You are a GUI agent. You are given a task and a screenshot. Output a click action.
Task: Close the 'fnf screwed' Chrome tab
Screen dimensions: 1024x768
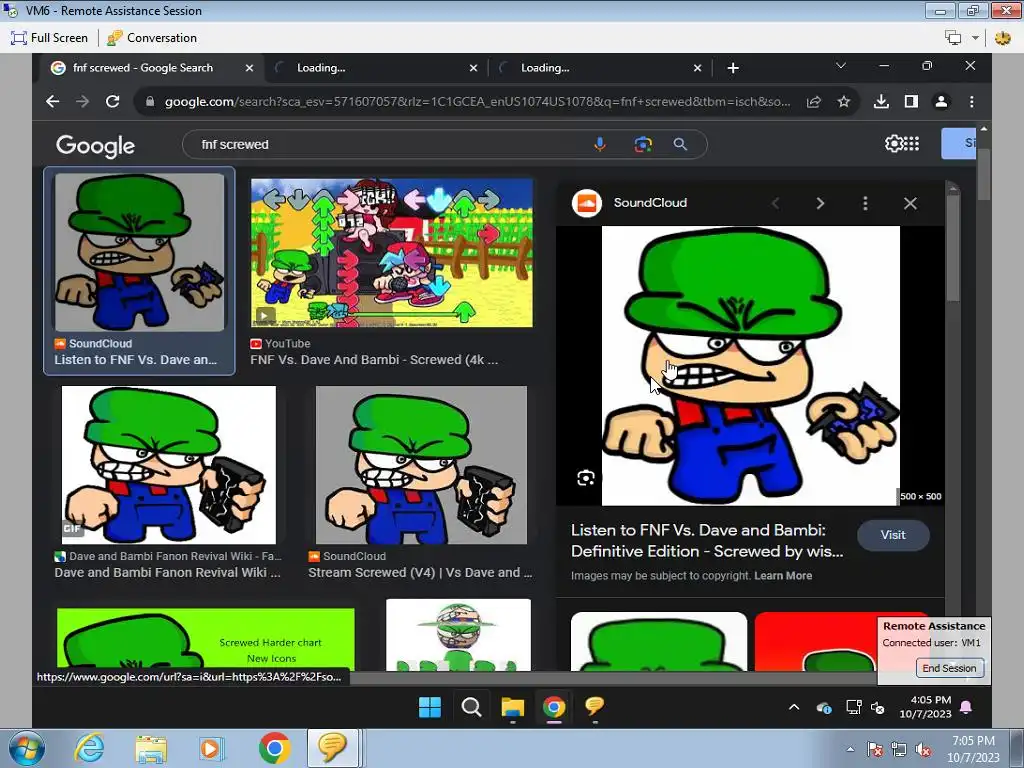pos(249,68)
